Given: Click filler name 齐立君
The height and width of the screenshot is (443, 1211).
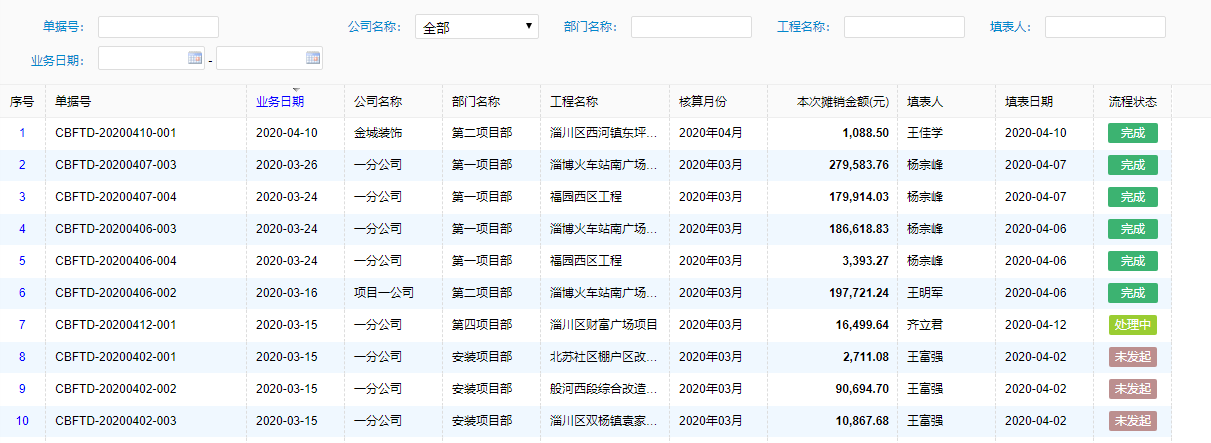Looking at the screenshot, I should pos(925,325).
